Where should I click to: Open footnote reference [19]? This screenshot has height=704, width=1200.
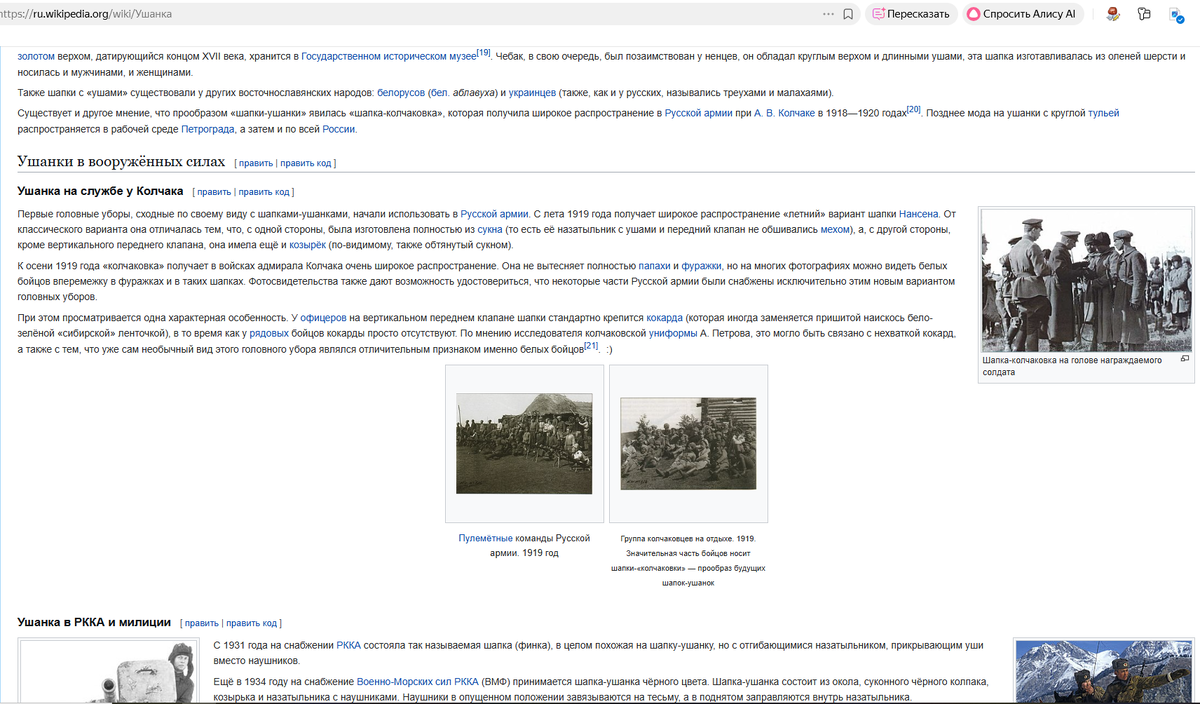(x=483, y=52)
